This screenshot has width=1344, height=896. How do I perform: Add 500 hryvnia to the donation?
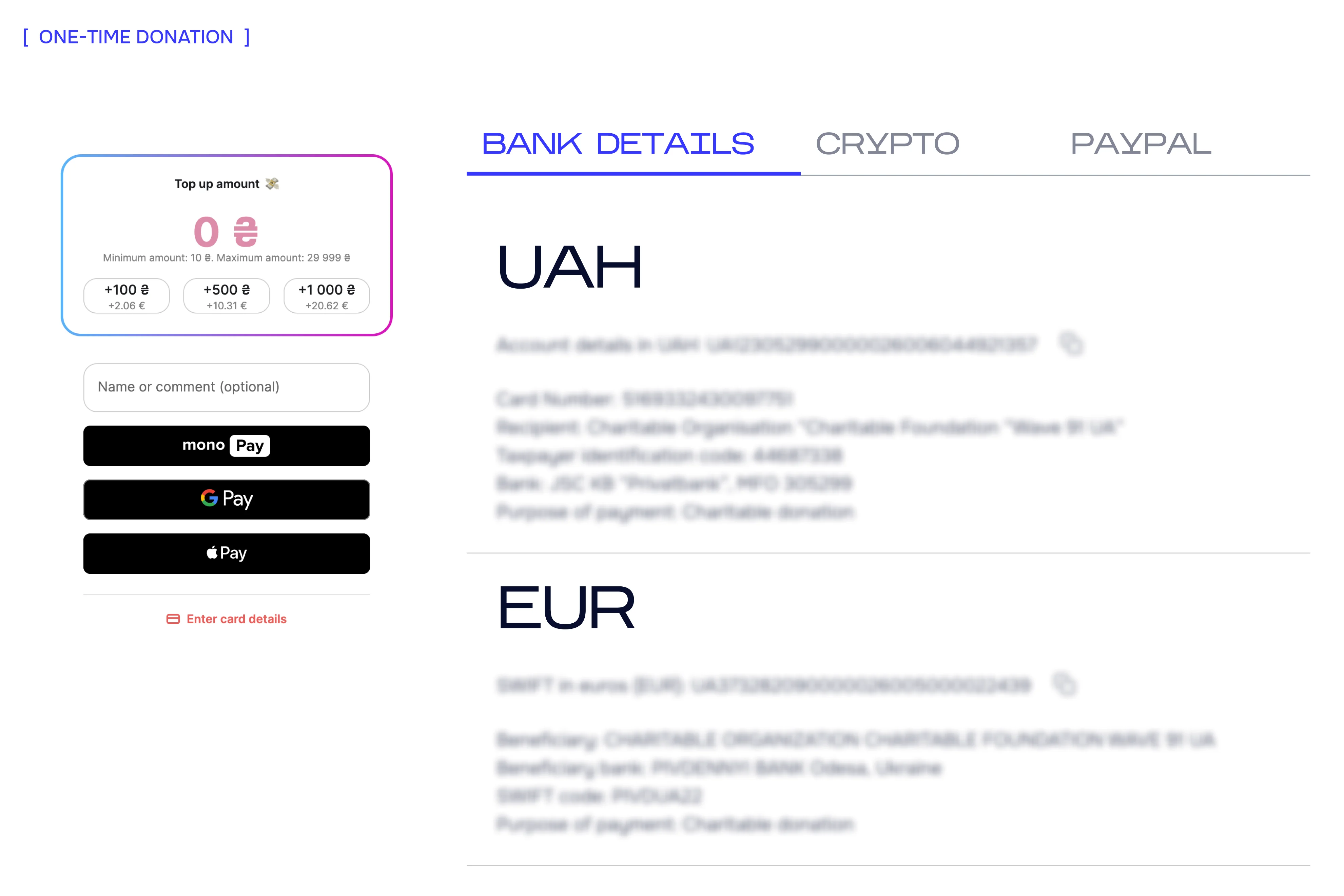(226, 296)
